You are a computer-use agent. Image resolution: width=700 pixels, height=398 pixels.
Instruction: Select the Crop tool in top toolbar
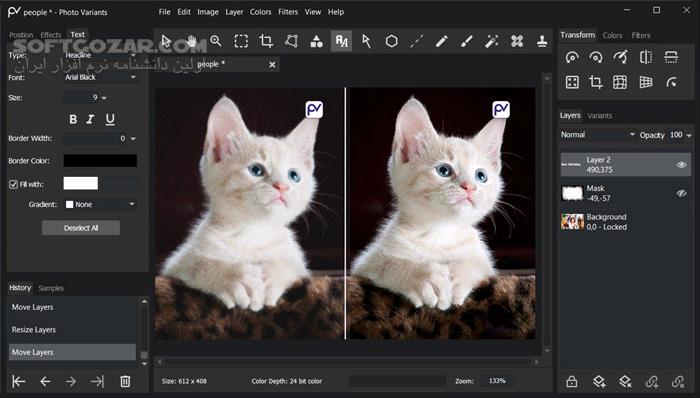[266, 41]
